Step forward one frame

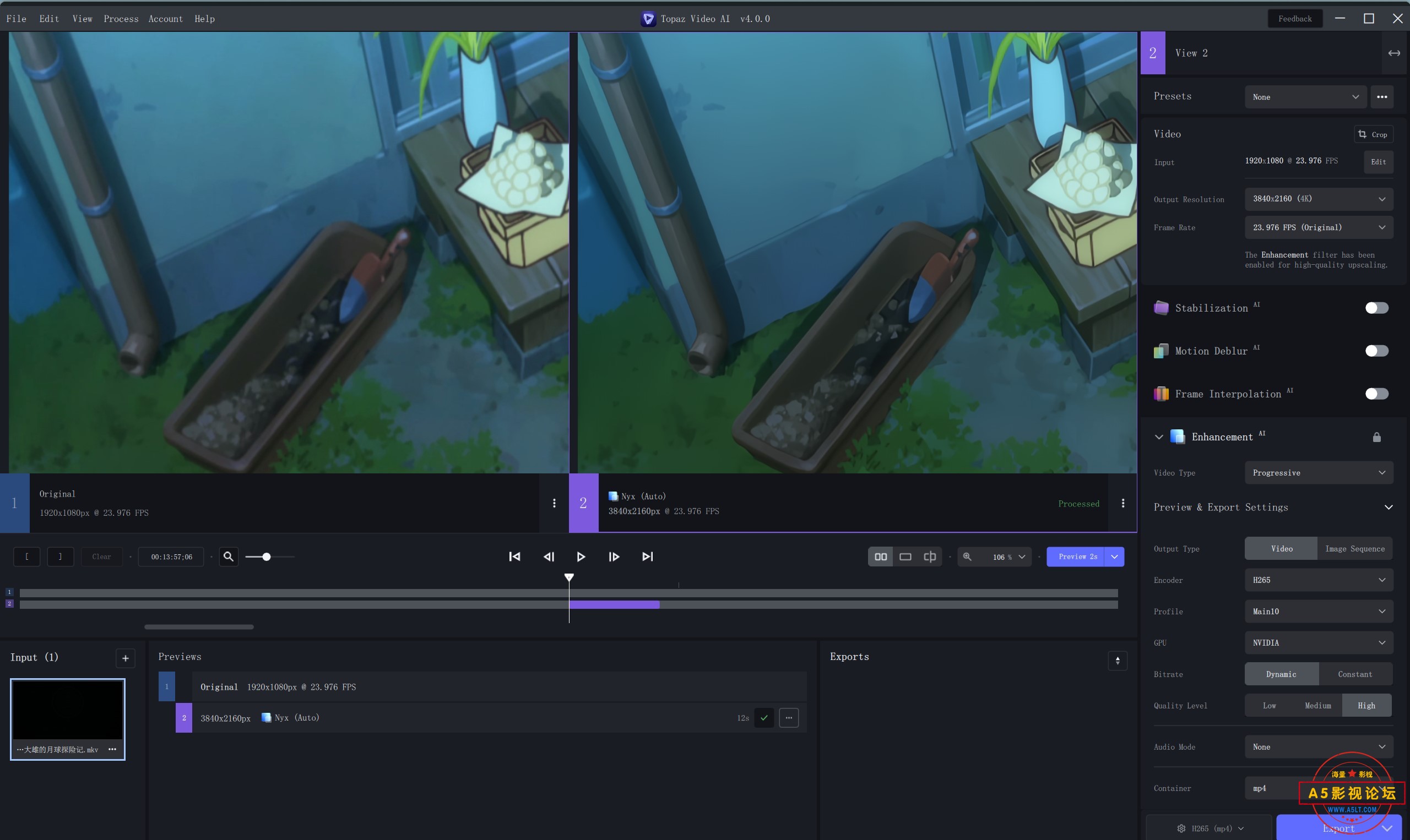point(614,557)
